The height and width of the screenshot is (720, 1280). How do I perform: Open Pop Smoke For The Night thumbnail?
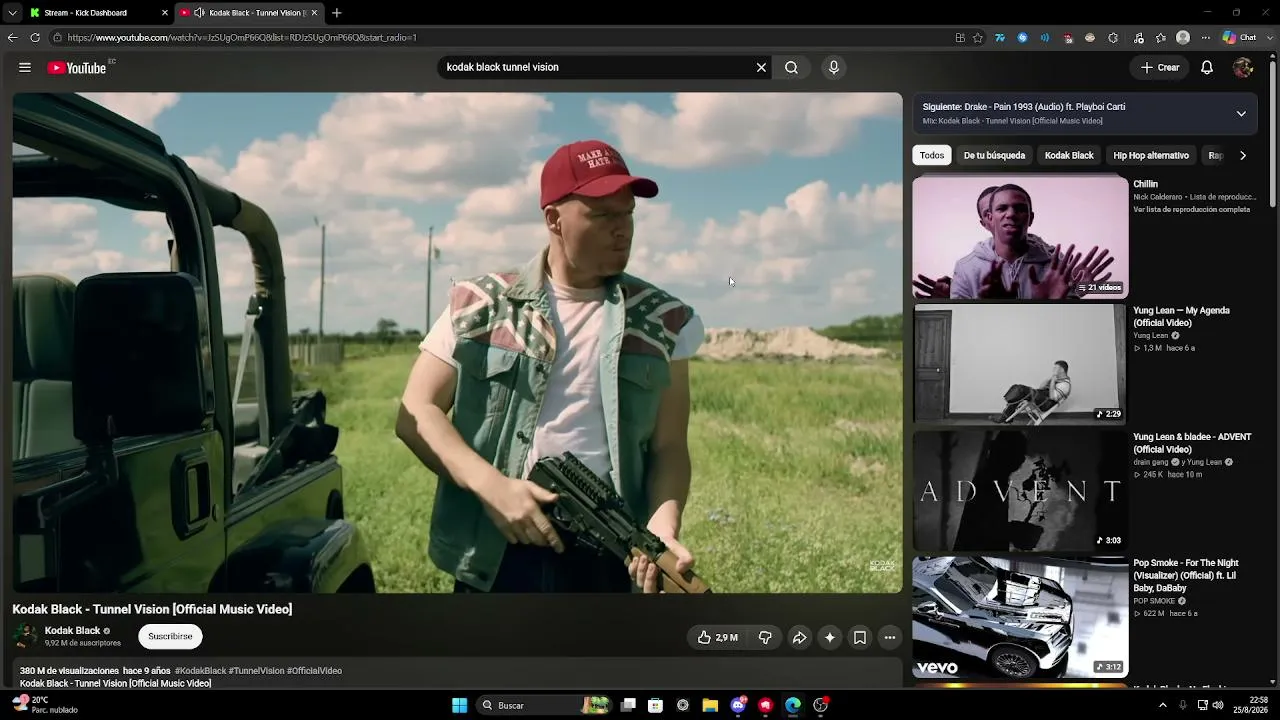1020,617
